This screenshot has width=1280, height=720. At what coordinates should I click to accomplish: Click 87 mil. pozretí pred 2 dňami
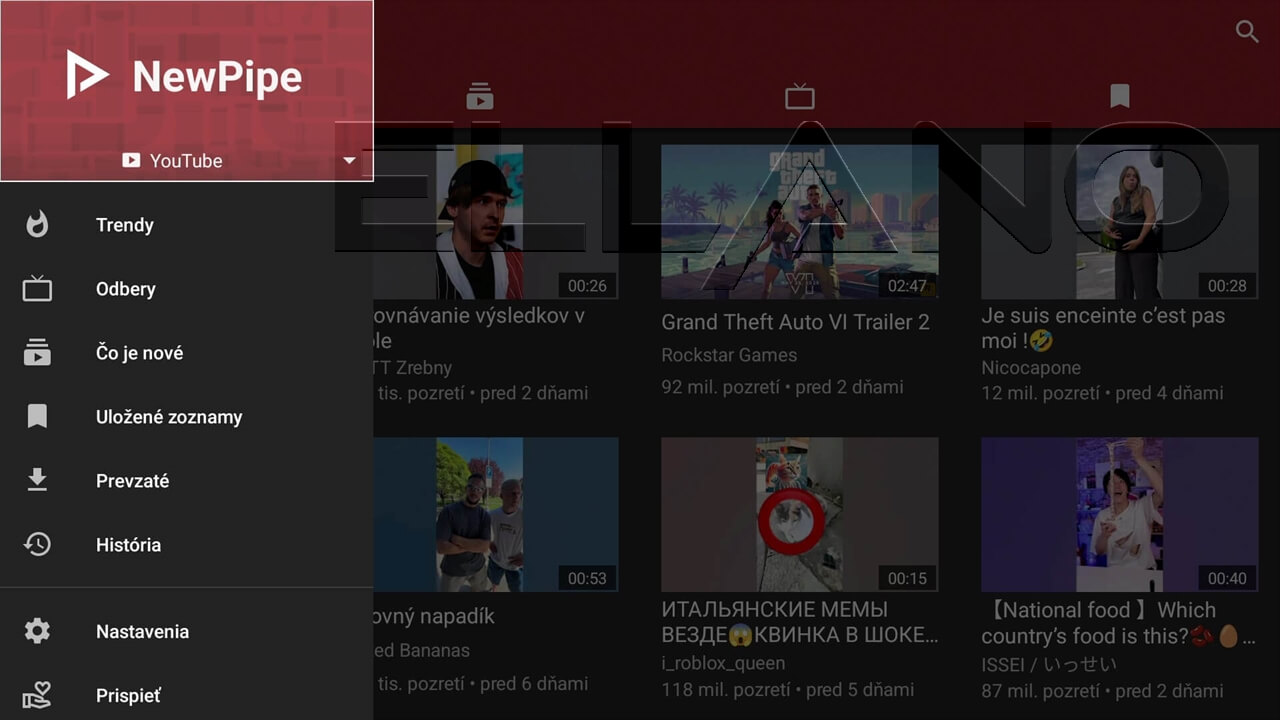(1102, 689)
